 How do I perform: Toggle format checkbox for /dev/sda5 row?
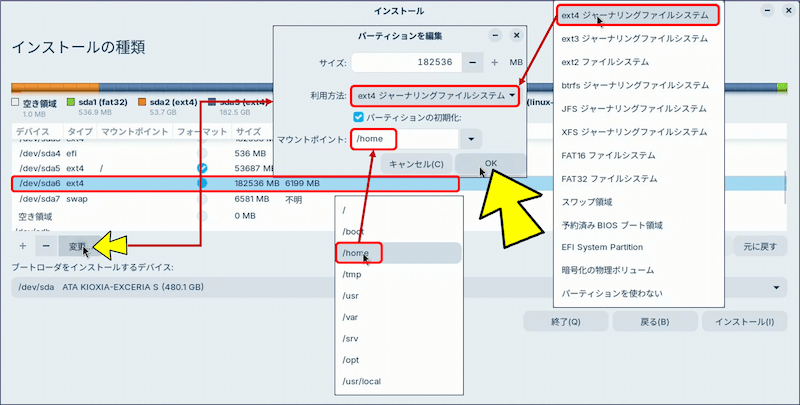coord(203,168)
